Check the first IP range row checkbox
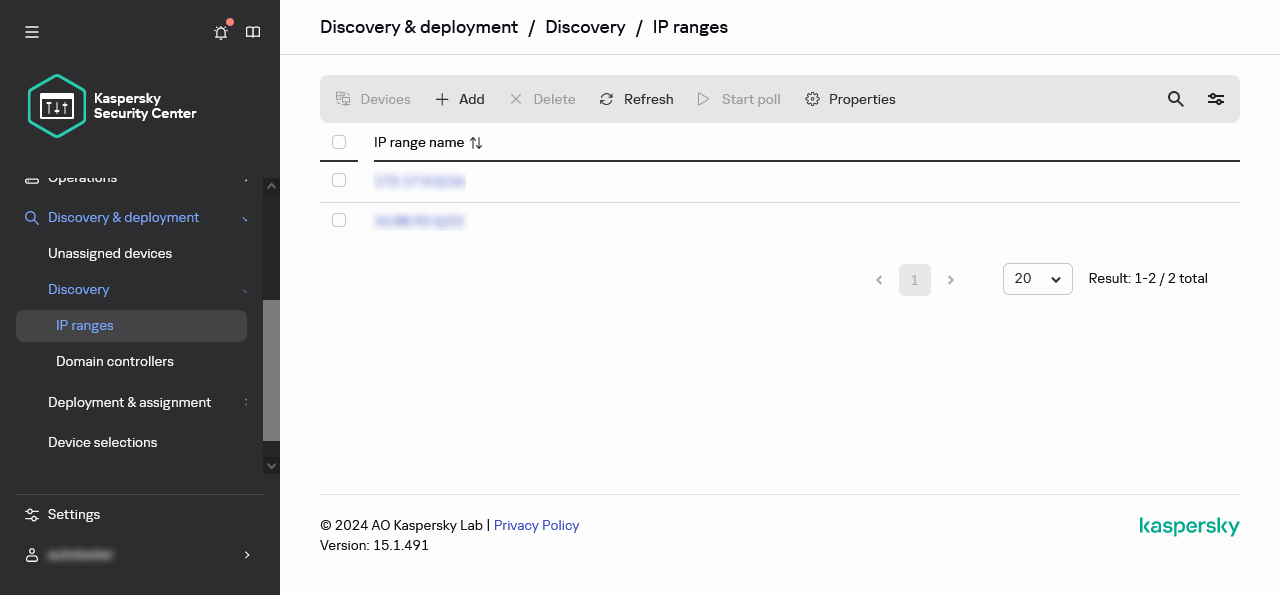The height and width of the screenshot is (595, 1280). pyautogui.click(x=339, y=180)
